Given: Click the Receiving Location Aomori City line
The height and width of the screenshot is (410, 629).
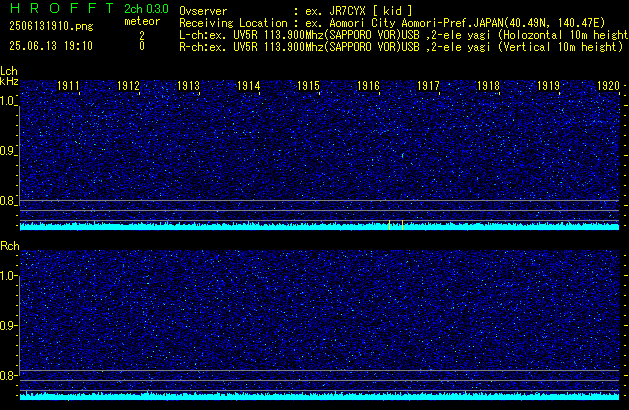Looking at the screenshot, I should [x=392, y=23].
